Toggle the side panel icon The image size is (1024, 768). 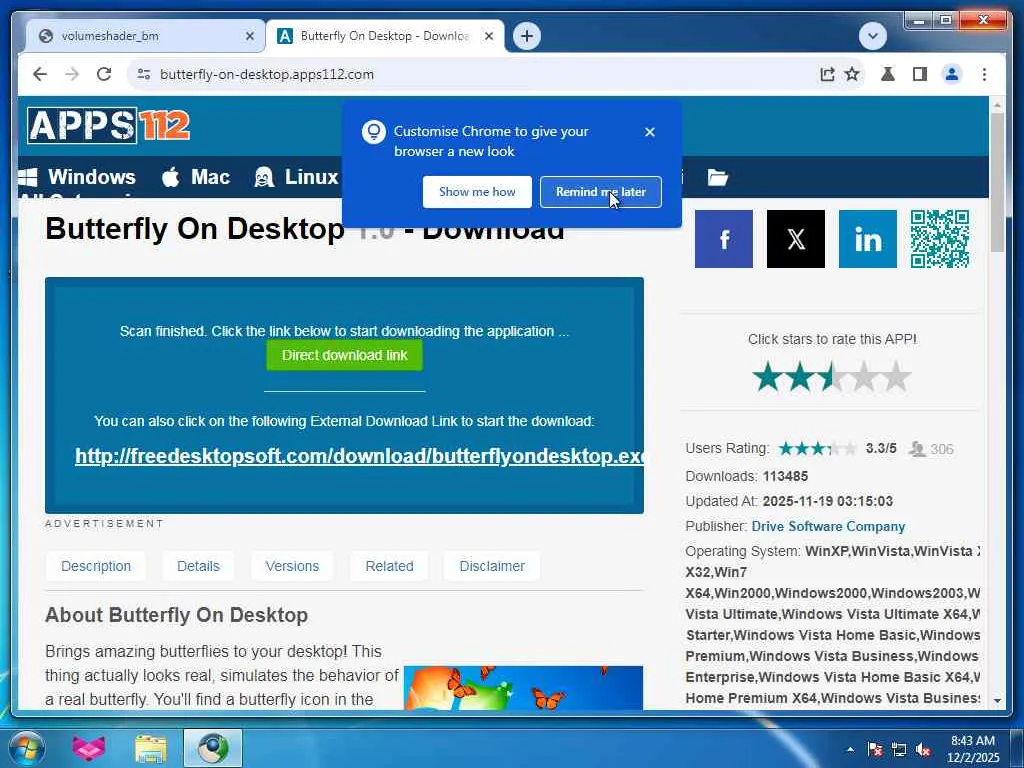click(920, 74)
